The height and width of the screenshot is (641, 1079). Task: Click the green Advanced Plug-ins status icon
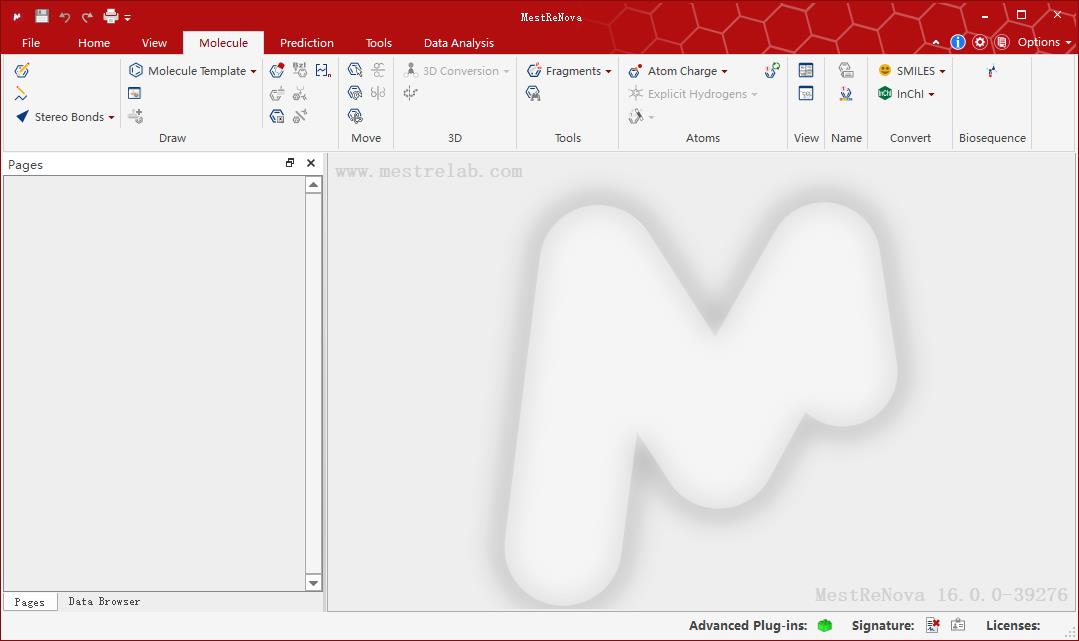coord(824,626)
